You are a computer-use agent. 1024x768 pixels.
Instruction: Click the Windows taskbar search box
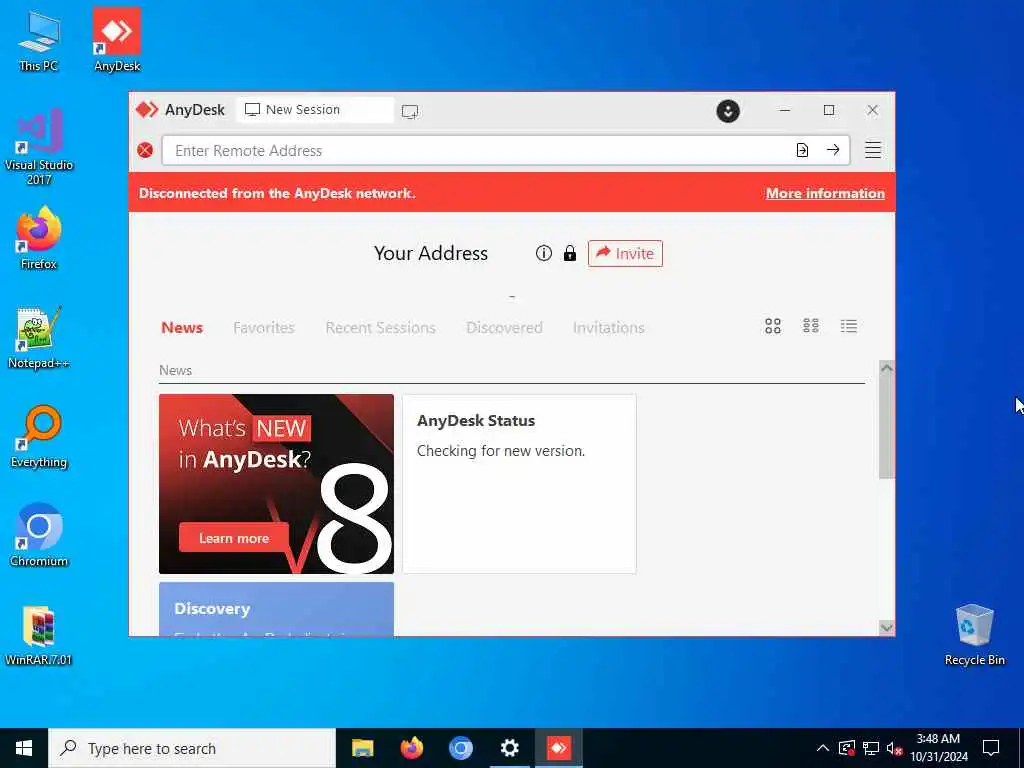click(192, 748)
